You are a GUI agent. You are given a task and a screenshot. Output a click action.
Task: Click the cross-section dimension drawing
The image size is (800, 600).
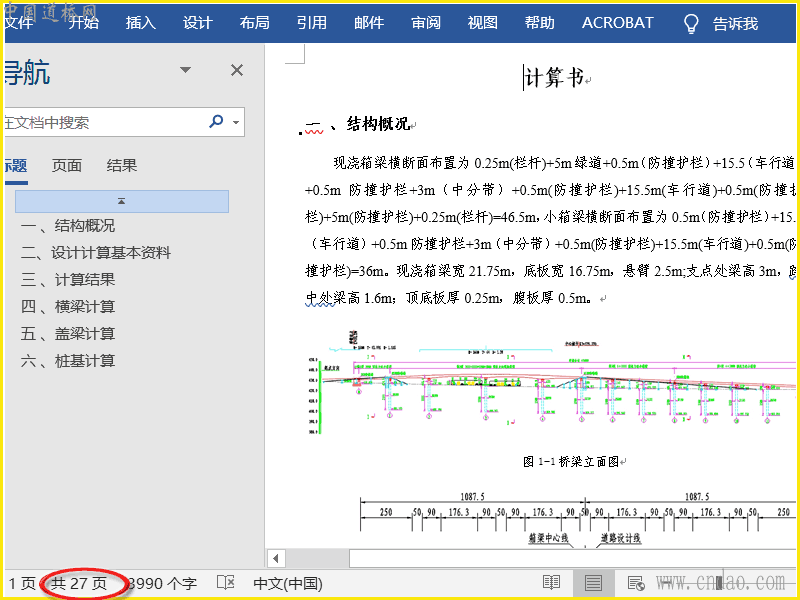[577, 519]
